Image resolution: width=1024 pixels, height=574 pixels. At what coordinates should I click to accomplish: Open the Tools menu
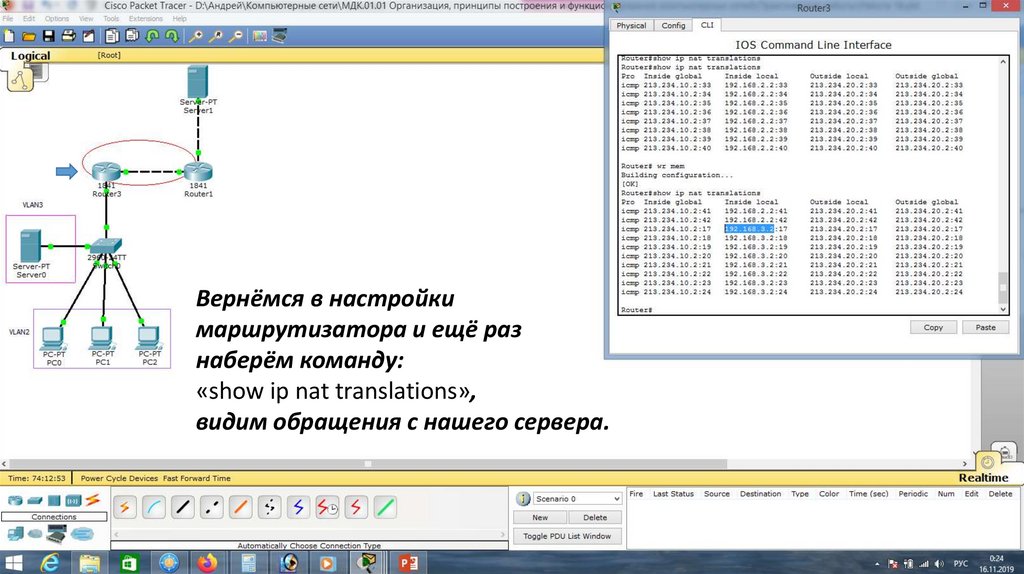111,19
